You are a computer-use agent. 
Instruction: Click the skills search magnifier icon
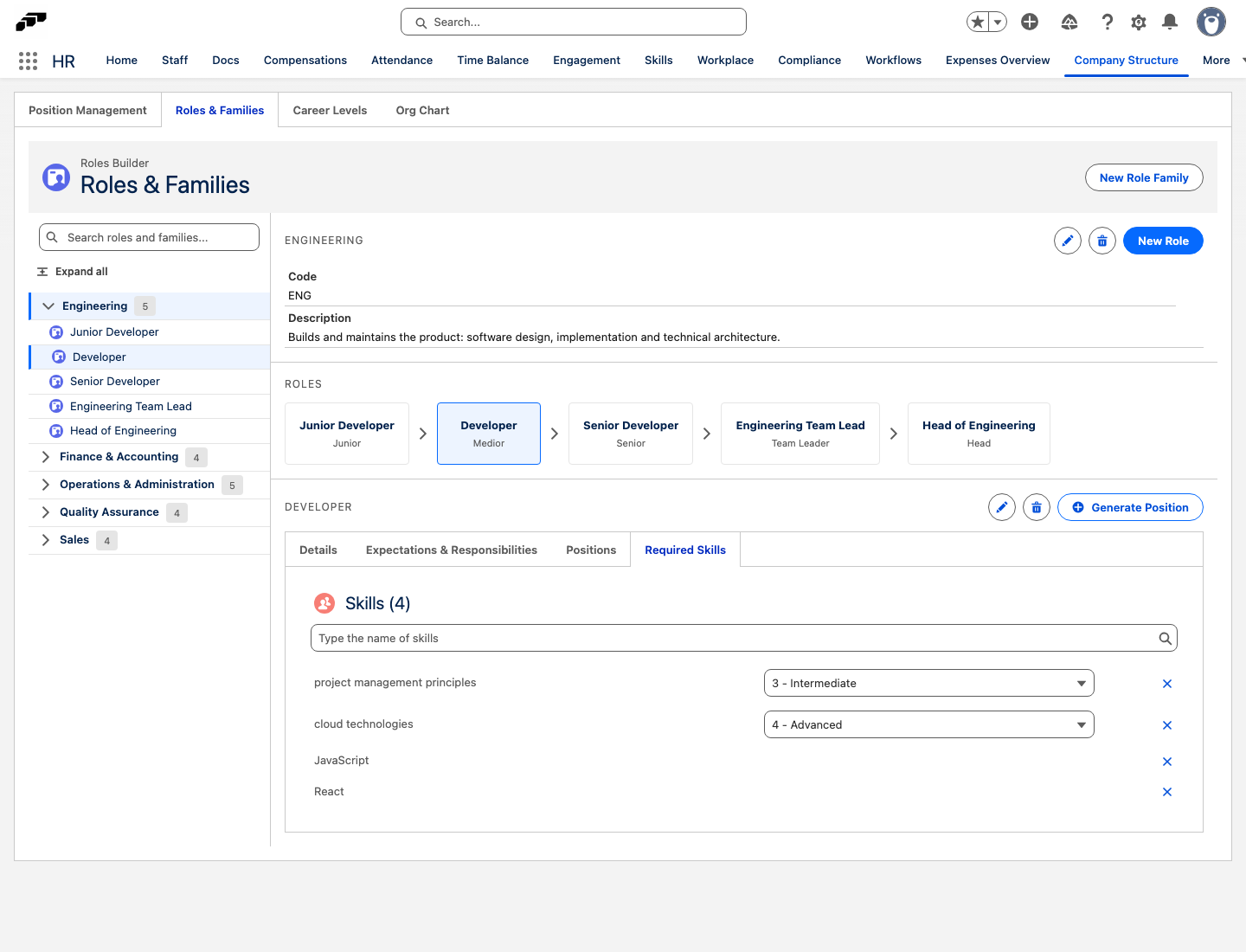pos(1166,639)
